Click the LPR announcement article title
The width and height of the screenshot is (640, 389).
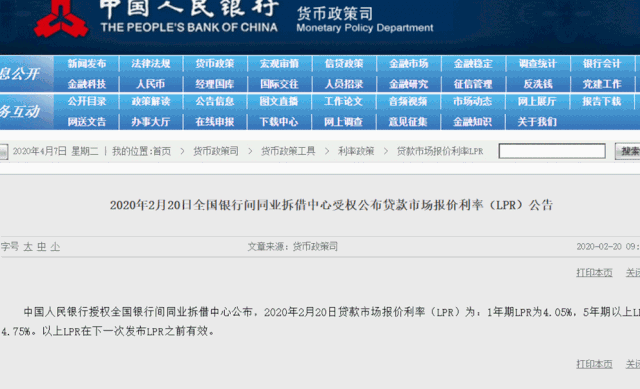(331, 205)
